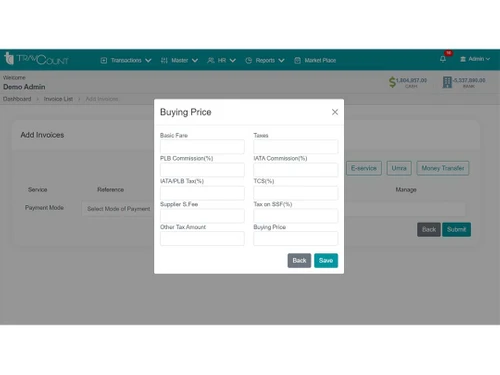This screenshot has height=375, width=500.
Task: Click Back in Buying Price dialog
Action: point(299,260)
